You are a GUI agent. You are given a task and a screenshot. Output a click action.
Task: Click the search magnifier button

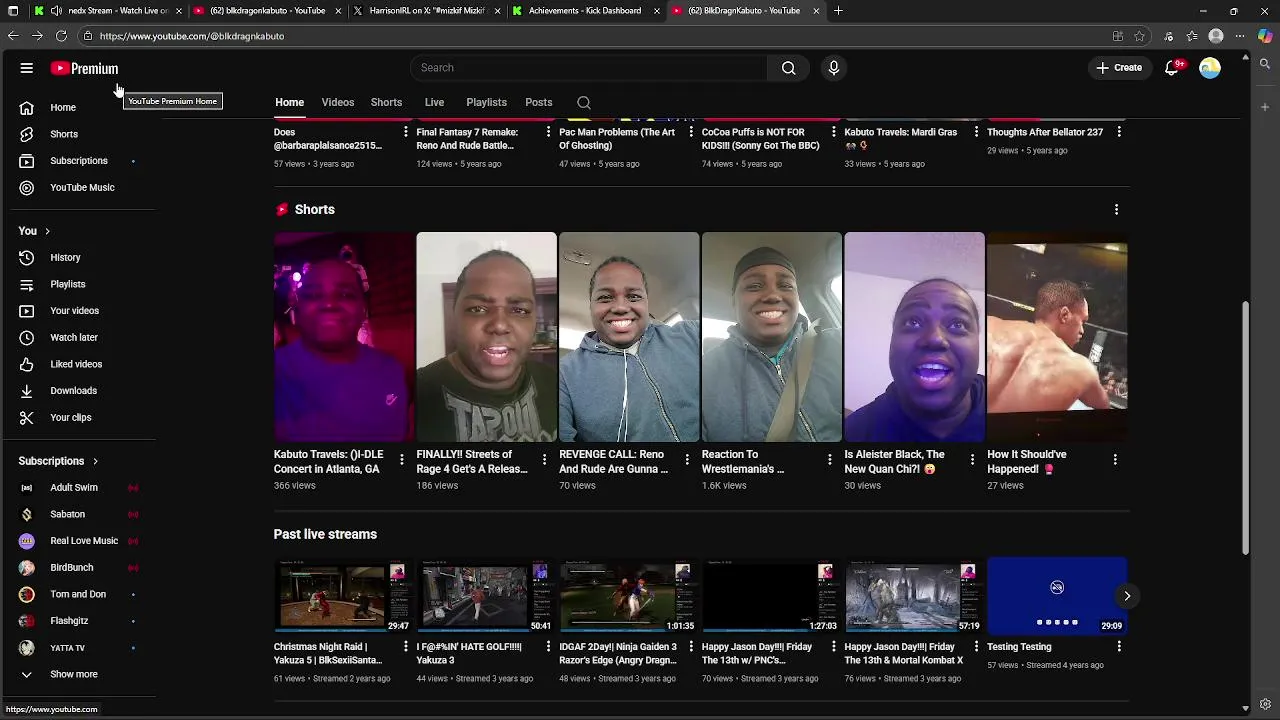(x=788, y=68)
